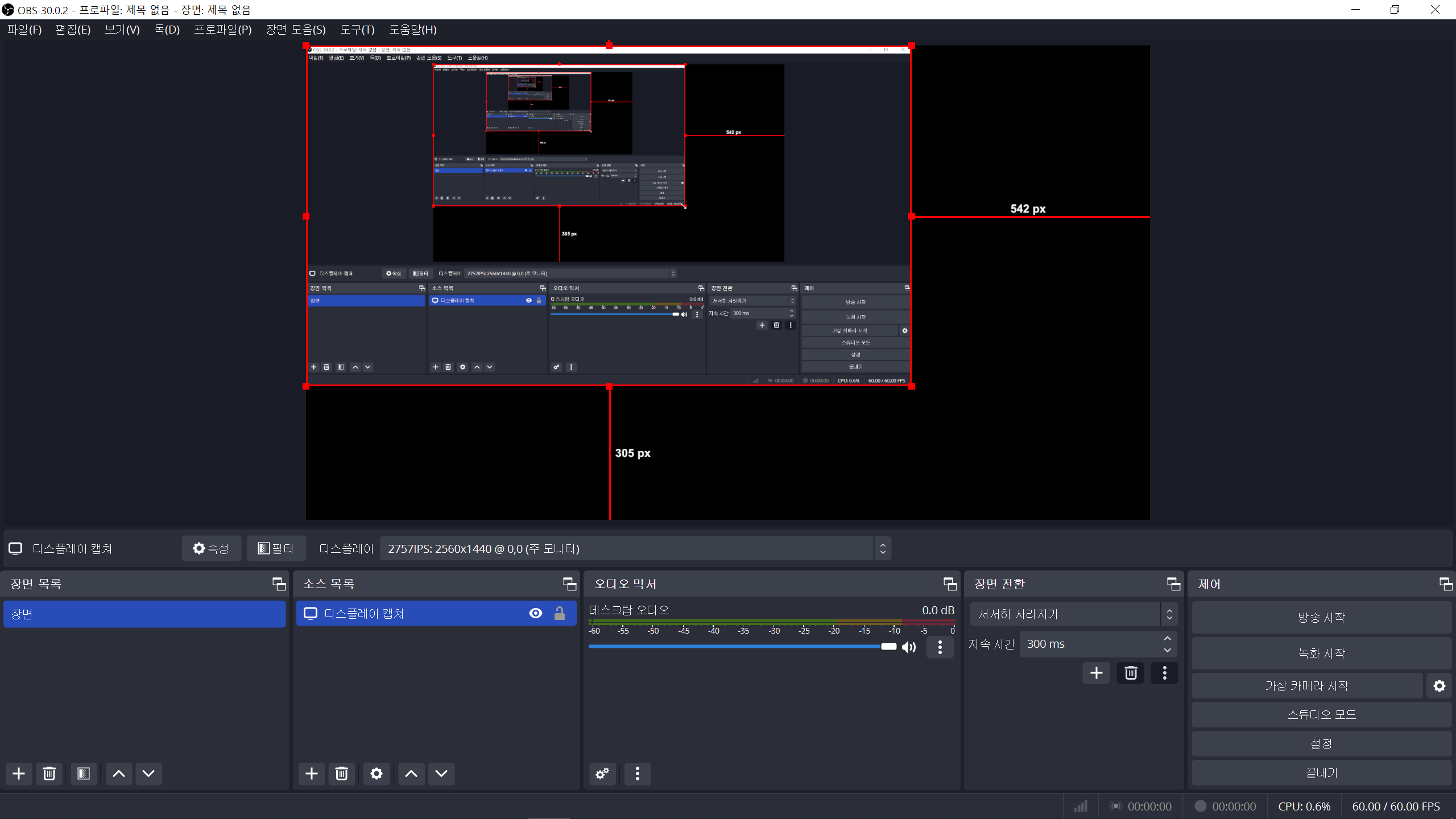Screen dimensions: 1456x819
Task: Open source Filters button in toolbar
Action: click(276, 548)
